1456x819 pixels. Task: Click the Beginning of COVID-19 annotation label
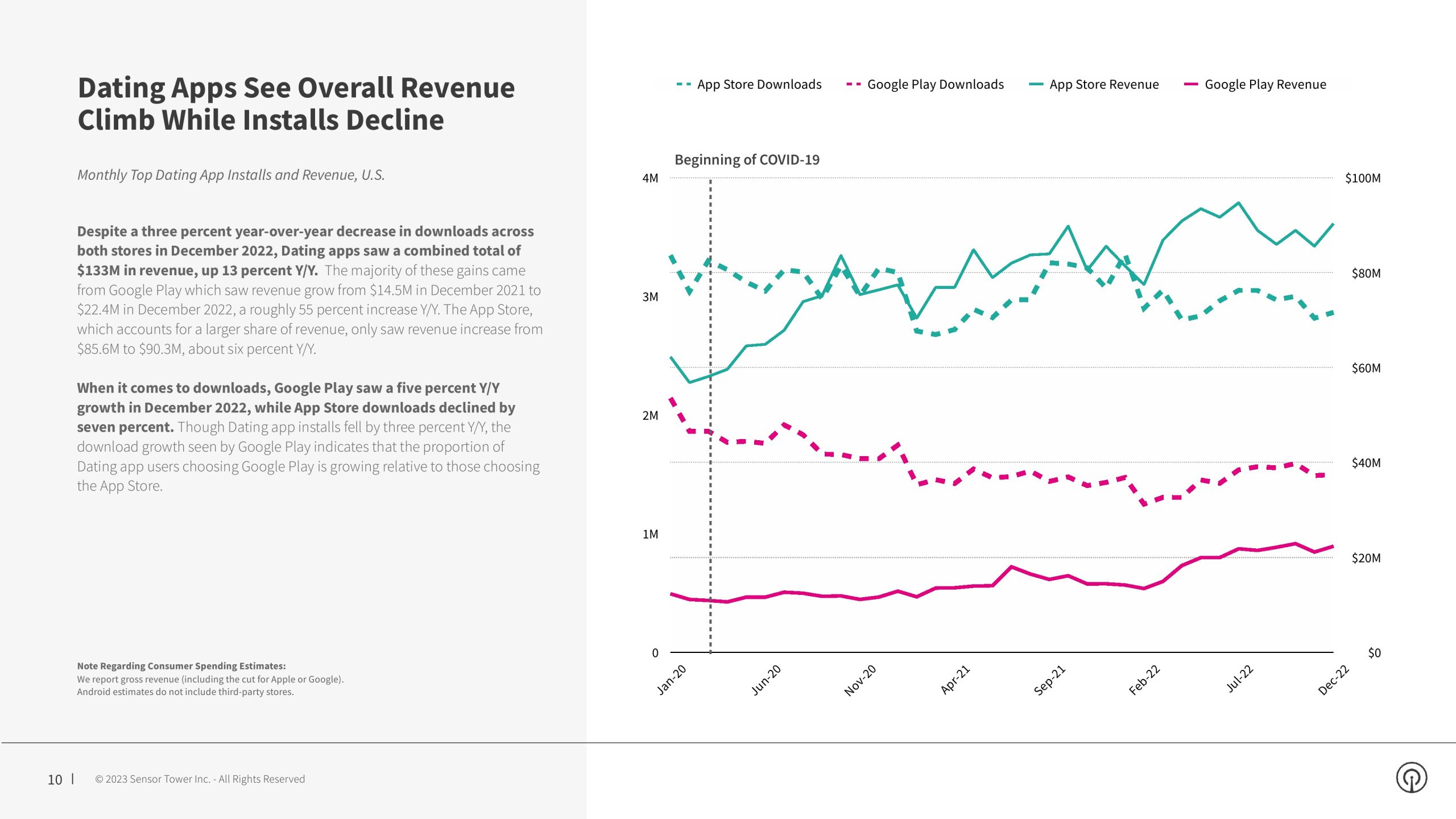tap(746, 160)
